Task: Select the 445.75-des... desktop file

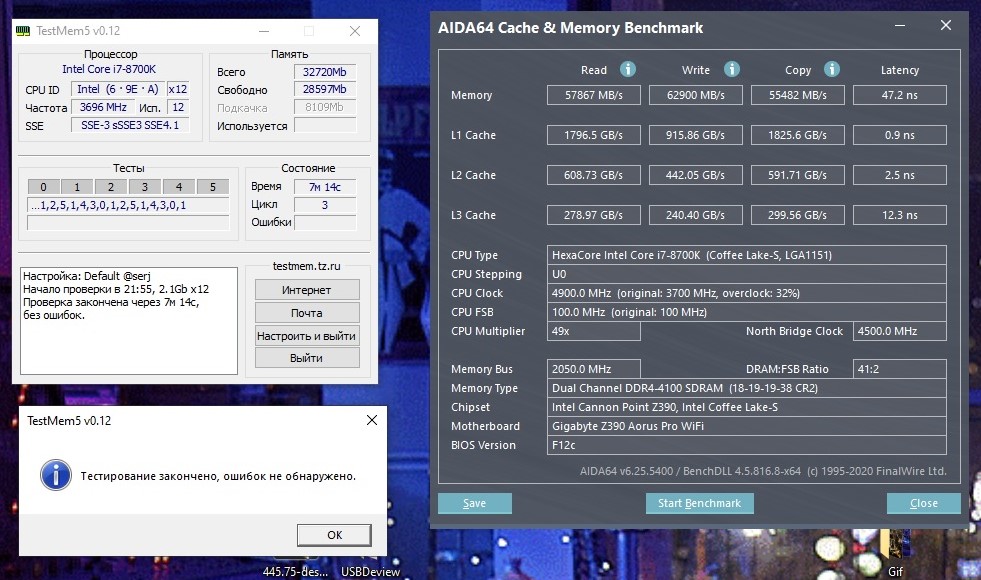Action: click(x=295, y=571)
